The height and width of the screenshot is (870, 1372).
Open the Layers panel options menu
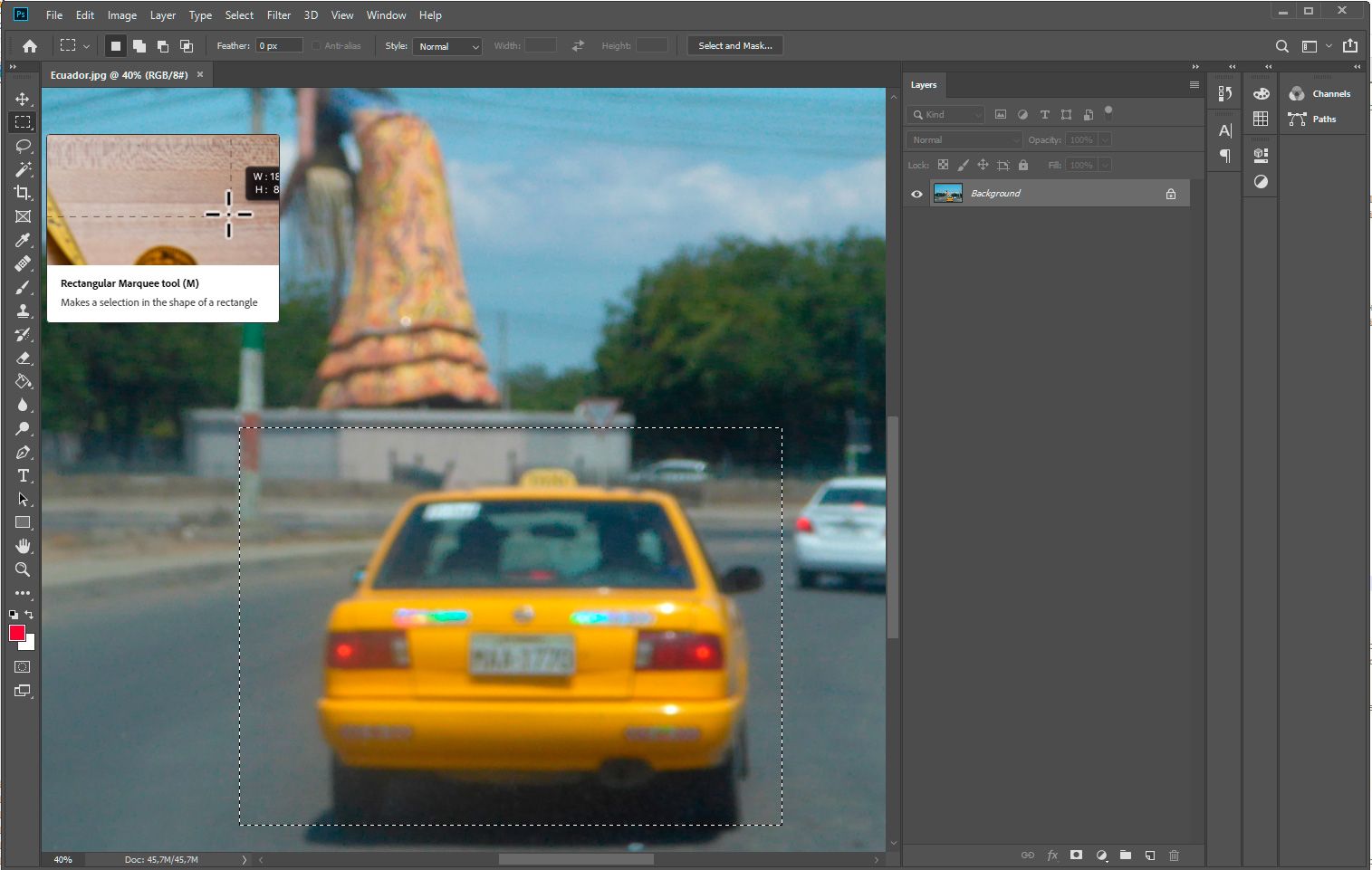point(1194,85)
